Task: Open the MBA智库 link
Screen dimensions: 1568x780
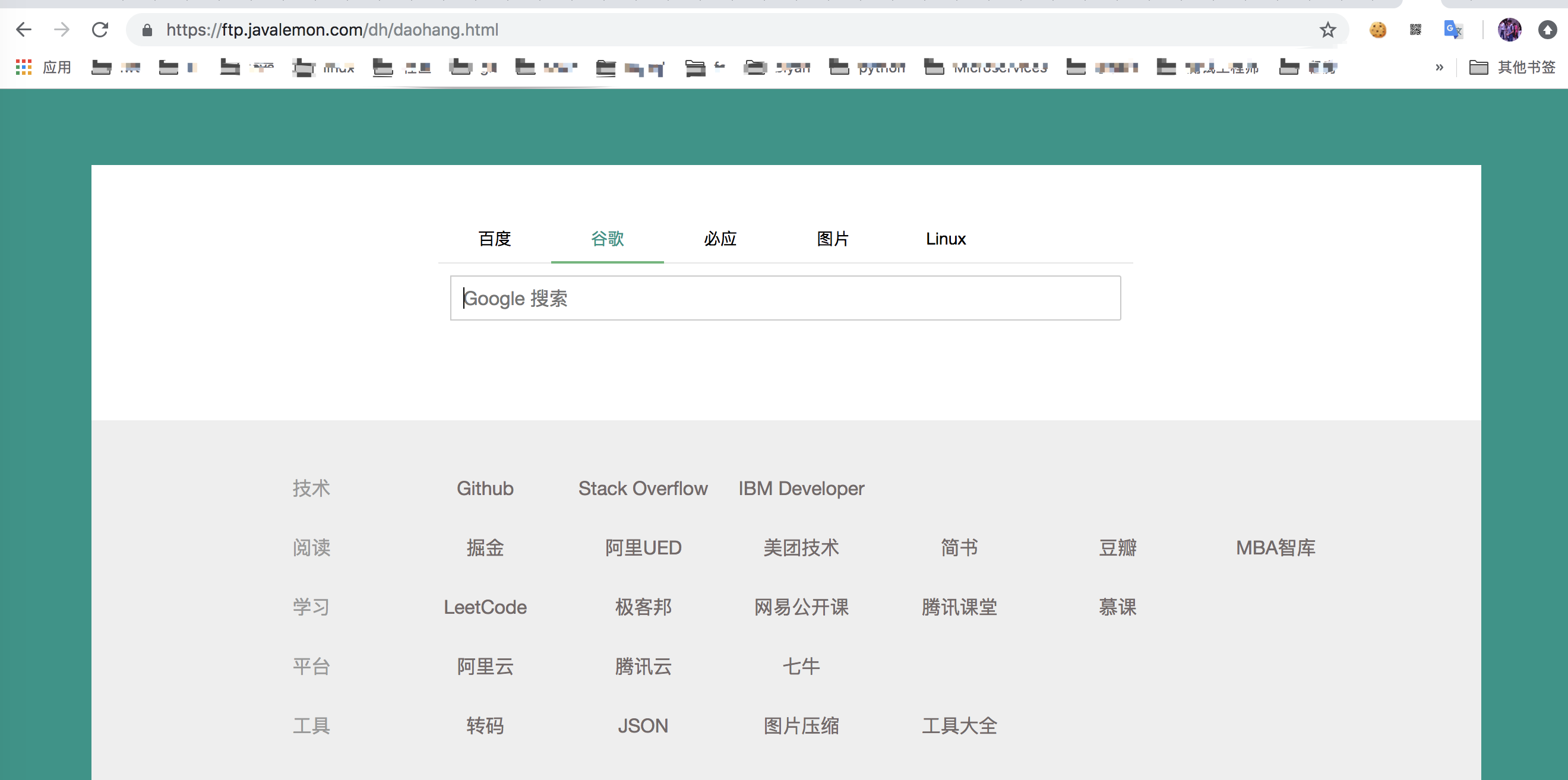Action: click(x=1276, y=547)
